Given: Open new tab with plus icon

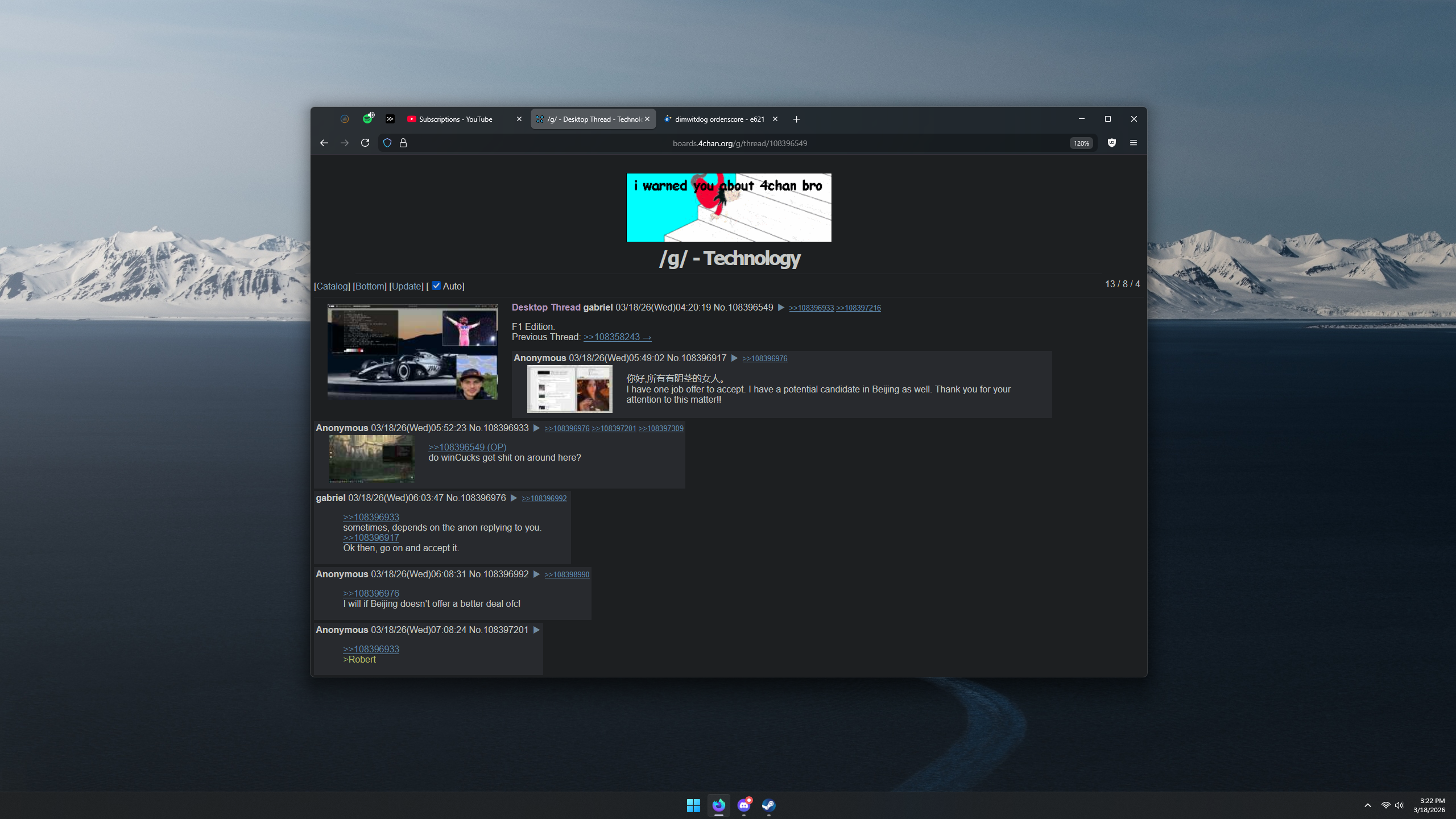Looking at the screenshot, I should pyautogui.click(x=796, y=119).
